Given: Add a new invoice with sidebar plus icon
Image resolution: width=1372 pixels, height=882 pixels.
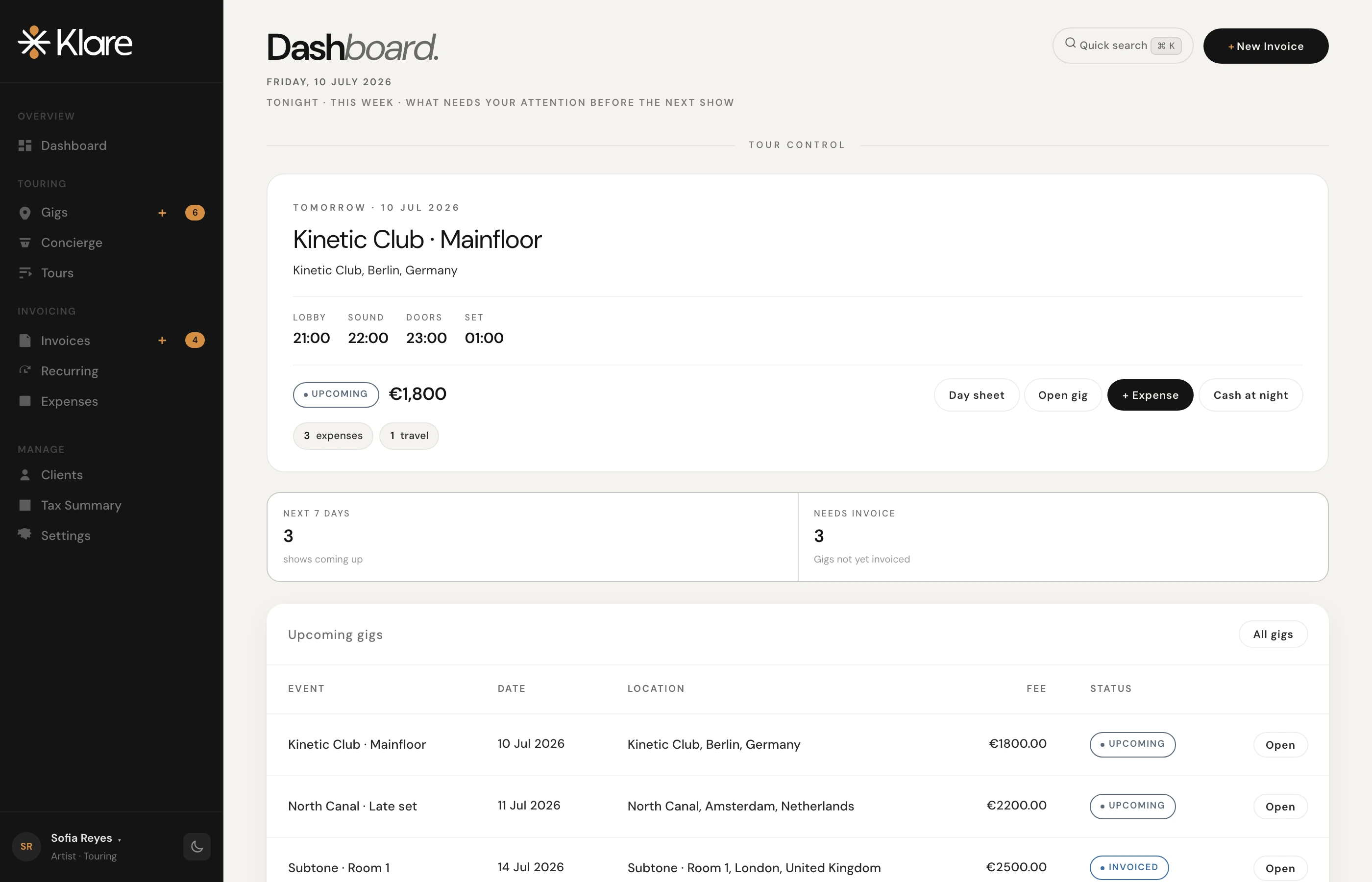Looking at the screenshot, I should pyautogui.click(x=163, y=341).
